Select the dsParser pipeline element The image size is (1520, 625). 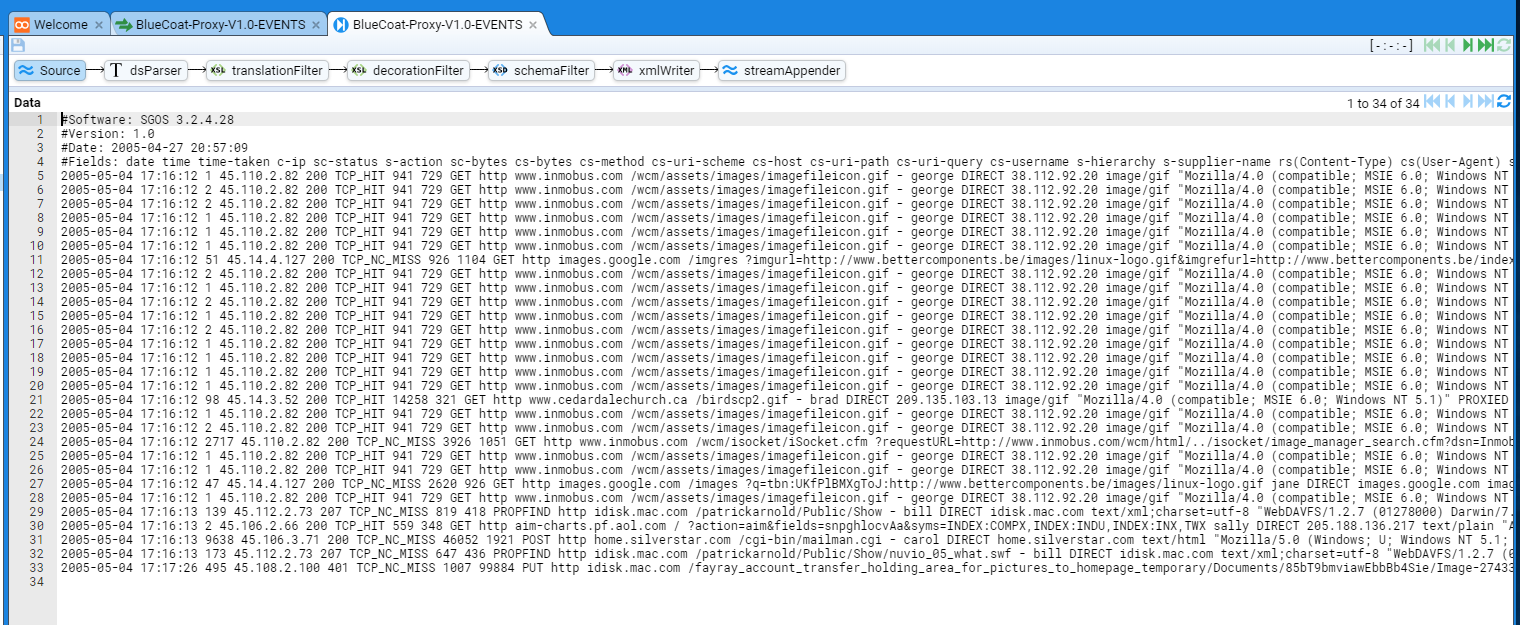click(x=146, y=71)
